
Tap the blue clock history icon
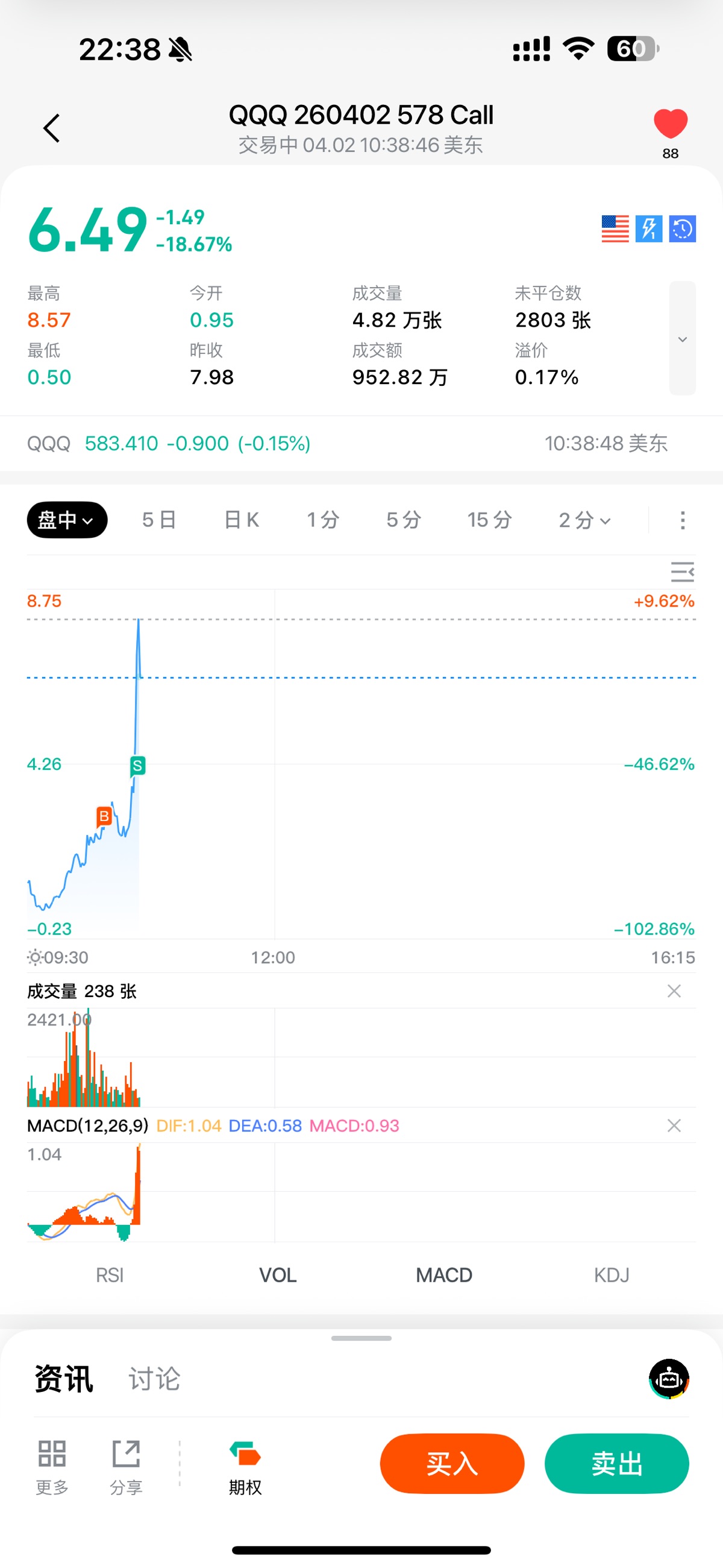pyautogui.click(x=682, y=229)
